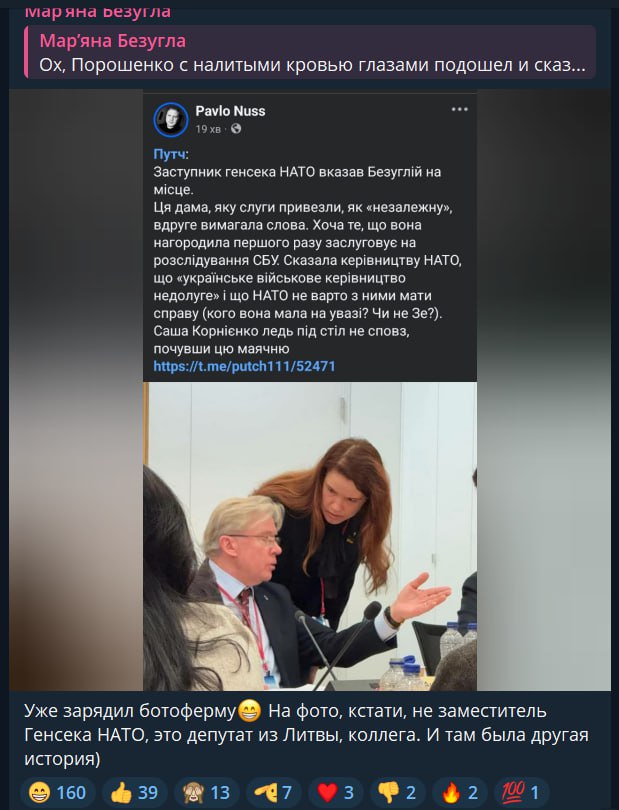Screen dimensions: 619x810
Task: Jump to the quoted reply about Порошенко
Action: 310,53
